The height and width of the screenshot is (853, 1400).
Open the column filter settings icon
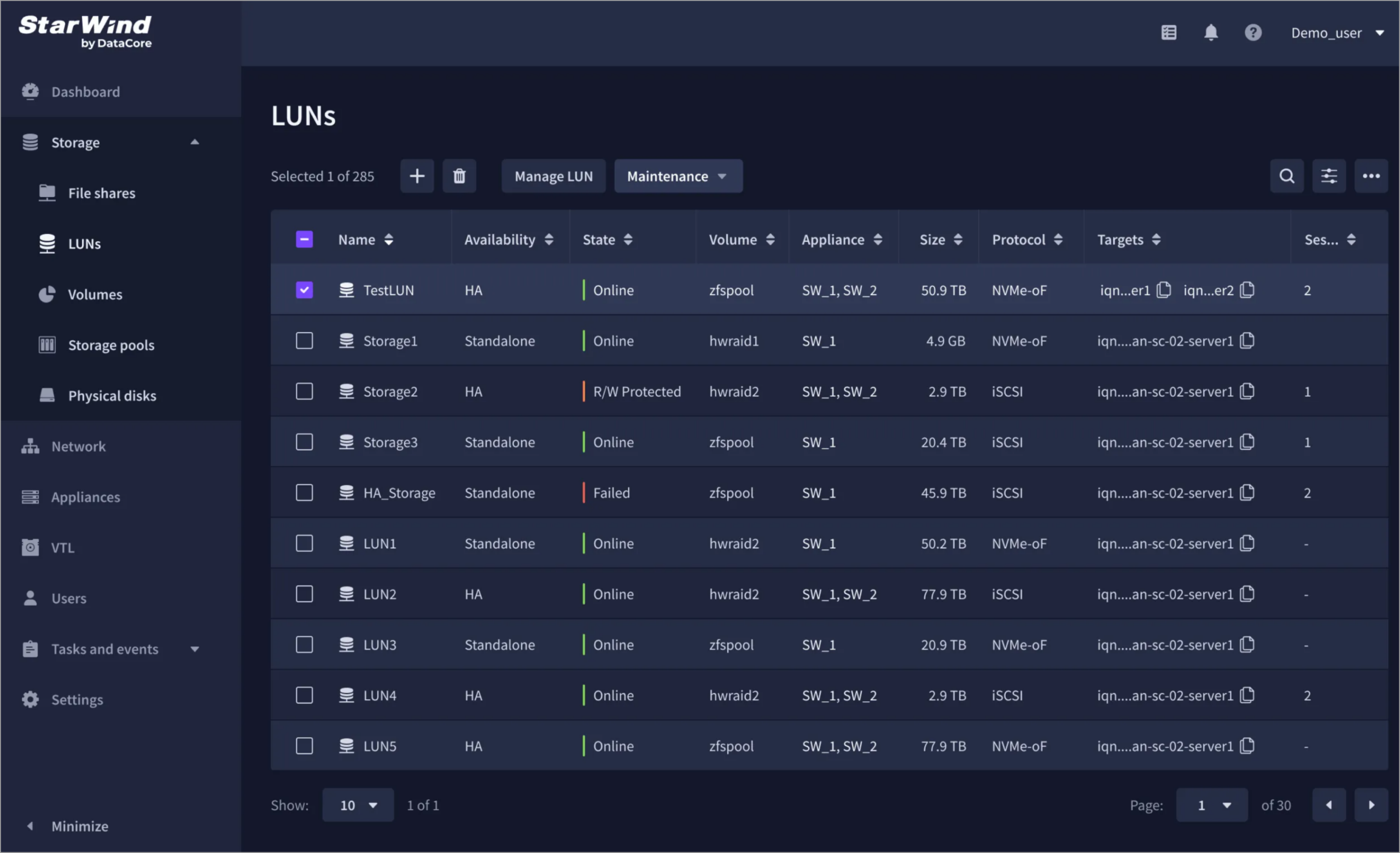(x=1329, y=176)
